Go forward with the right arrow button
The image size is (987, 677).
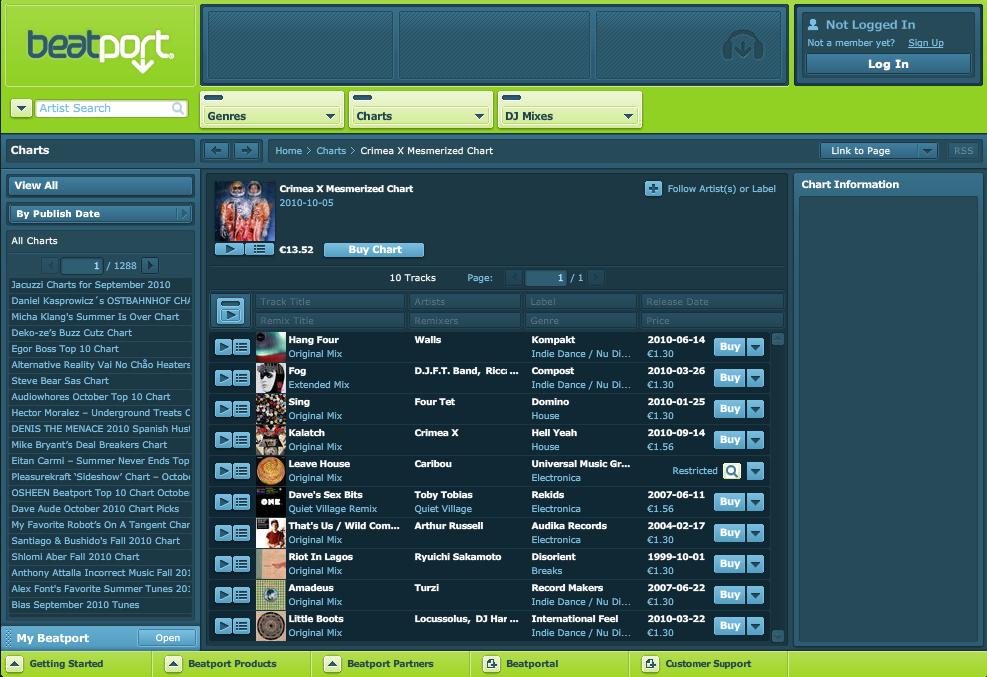click(246, 150)
